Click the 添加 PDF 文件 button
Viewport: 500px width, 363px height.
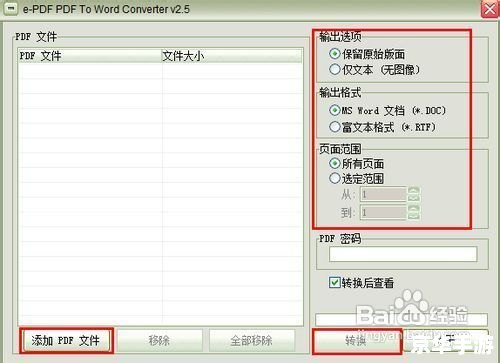[x=66, y=340]
